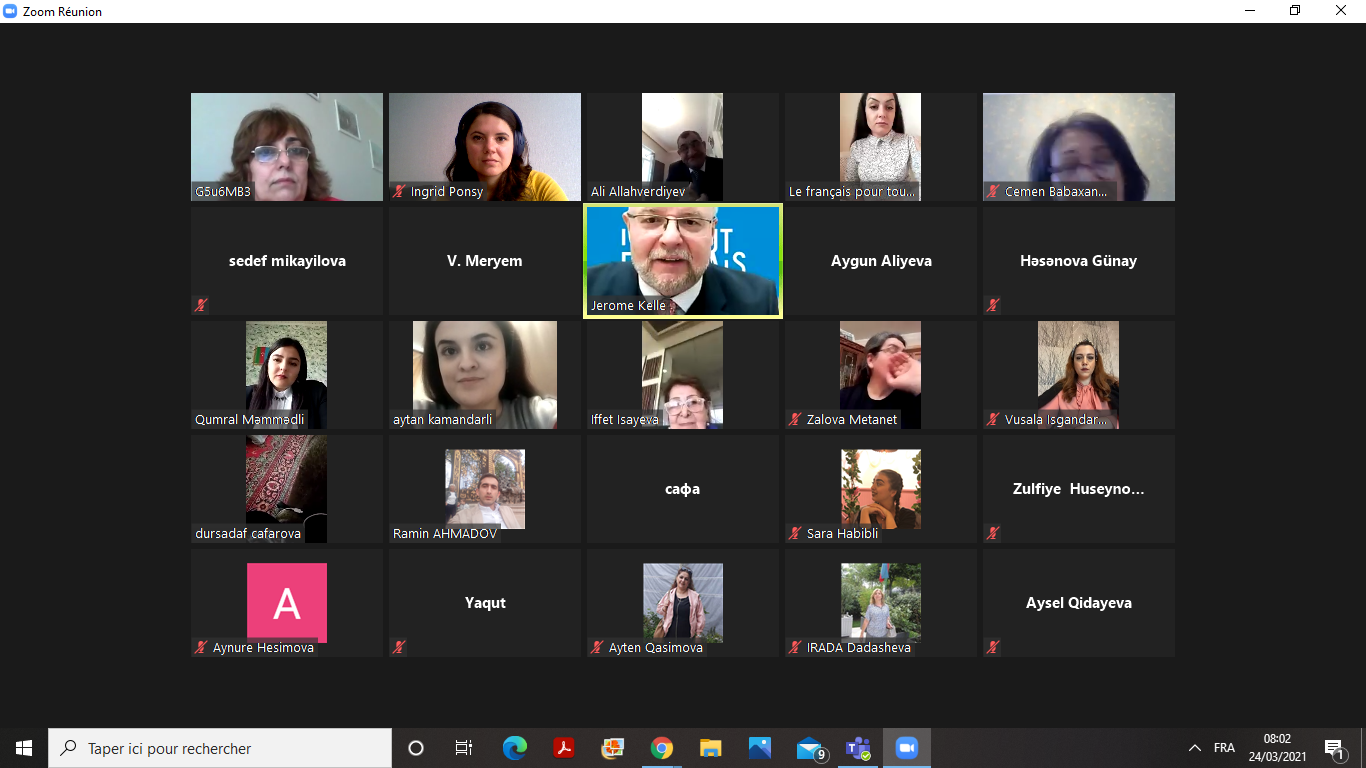
Task: Click the 'Ayten Qasimova' name label
Action: (656, 648)
